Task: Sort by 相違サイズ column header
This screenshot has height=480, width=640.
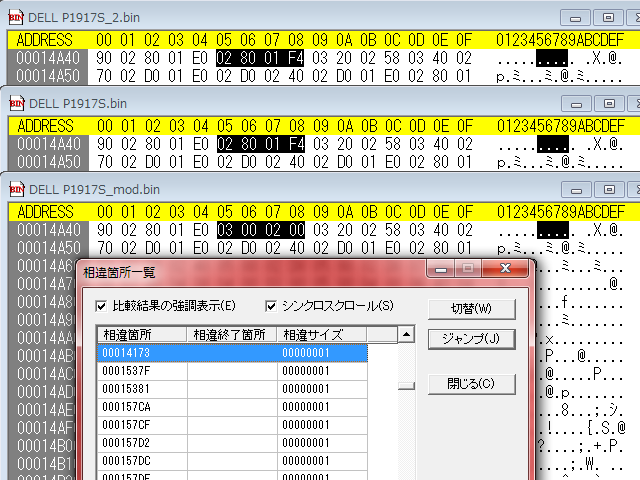Action: tap(321, 335)
